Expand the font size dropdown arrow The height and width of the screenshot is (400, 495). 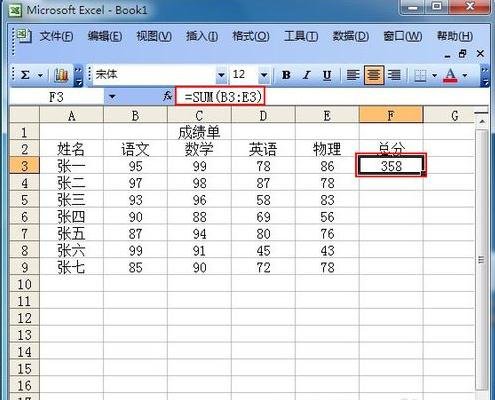click(264, 75)
